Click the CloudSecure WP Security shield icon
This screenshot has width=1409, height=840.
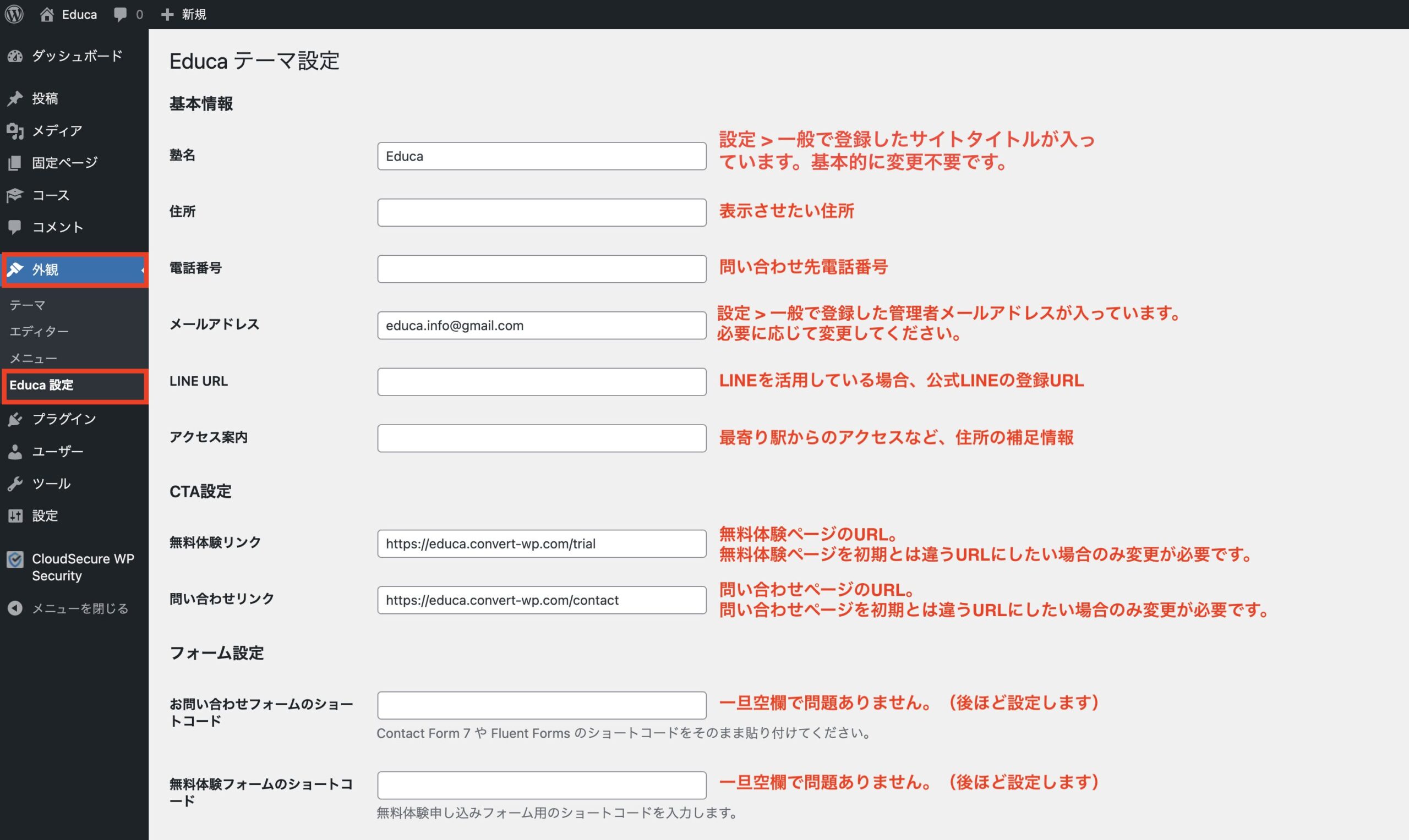(15, 560)
